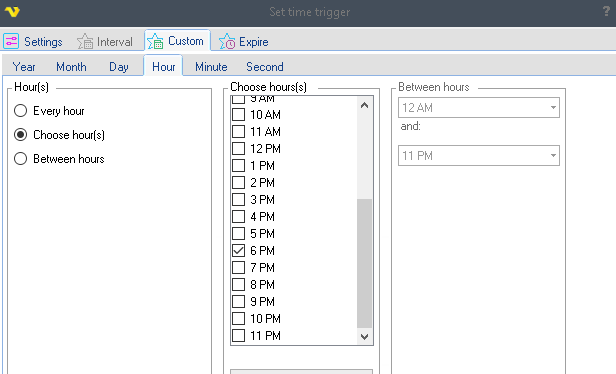The image size is (616, 374).
Task: Uncheck the 6 PM checkbox
Action: pyautogui.click(x=238, y=251)
